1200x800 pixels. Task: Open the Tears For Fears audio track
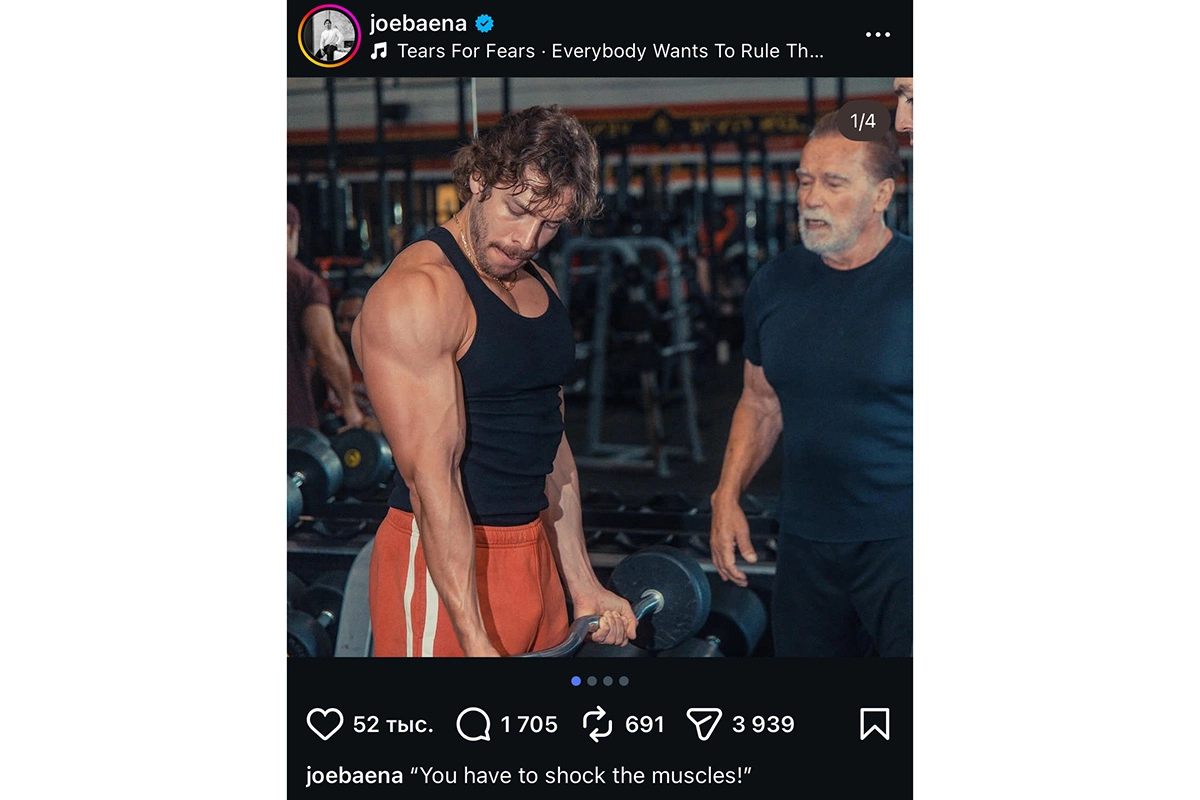point(610,51)
